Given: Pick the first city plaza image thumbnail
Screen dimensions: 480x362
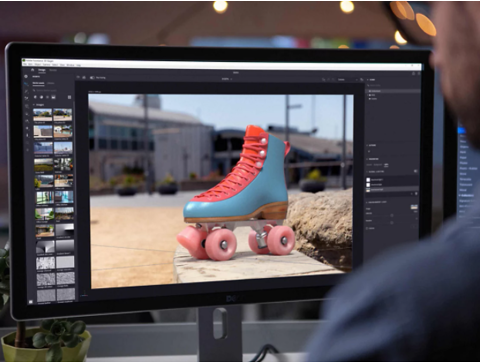Looking at the screenshot, I should (43, 115).
